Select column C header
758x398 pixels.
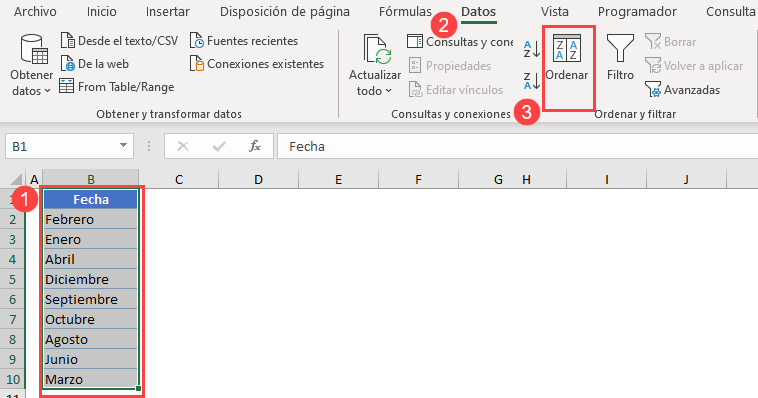pos(179,180)
